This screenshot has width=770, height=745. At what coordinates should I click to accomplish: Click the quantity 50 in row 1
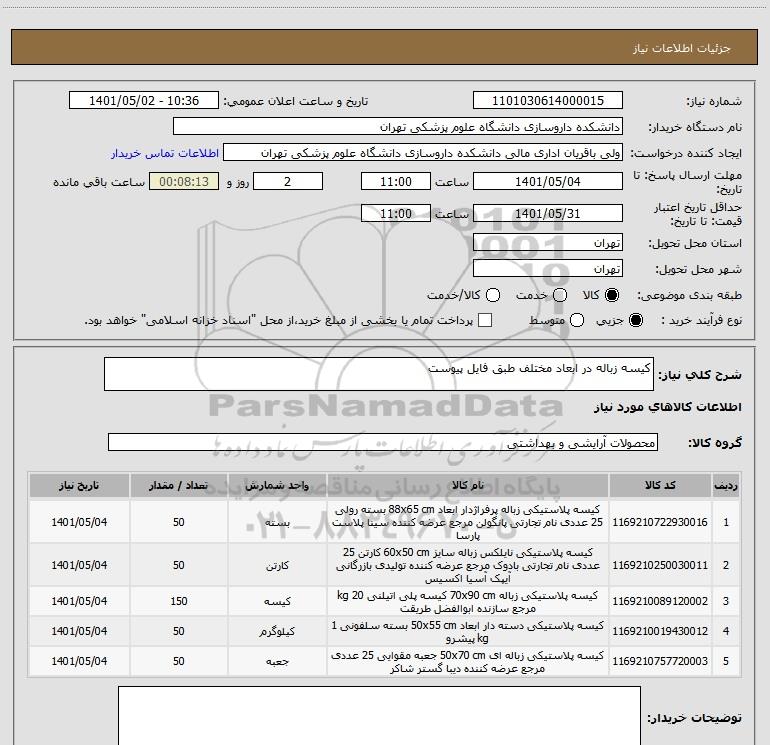(x=178, y=522)
